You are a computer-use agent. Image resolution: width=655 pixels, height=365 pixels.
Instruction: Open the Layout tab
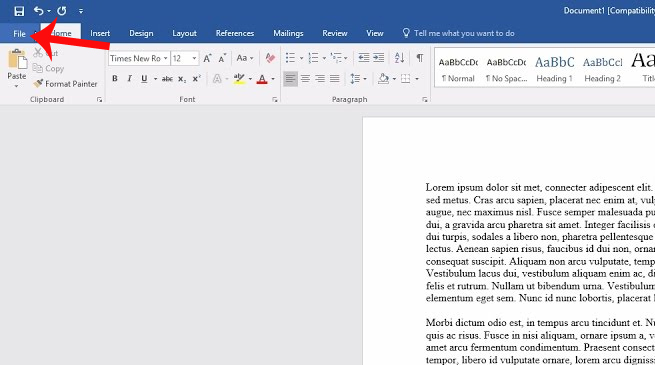[x=184, y=33]
